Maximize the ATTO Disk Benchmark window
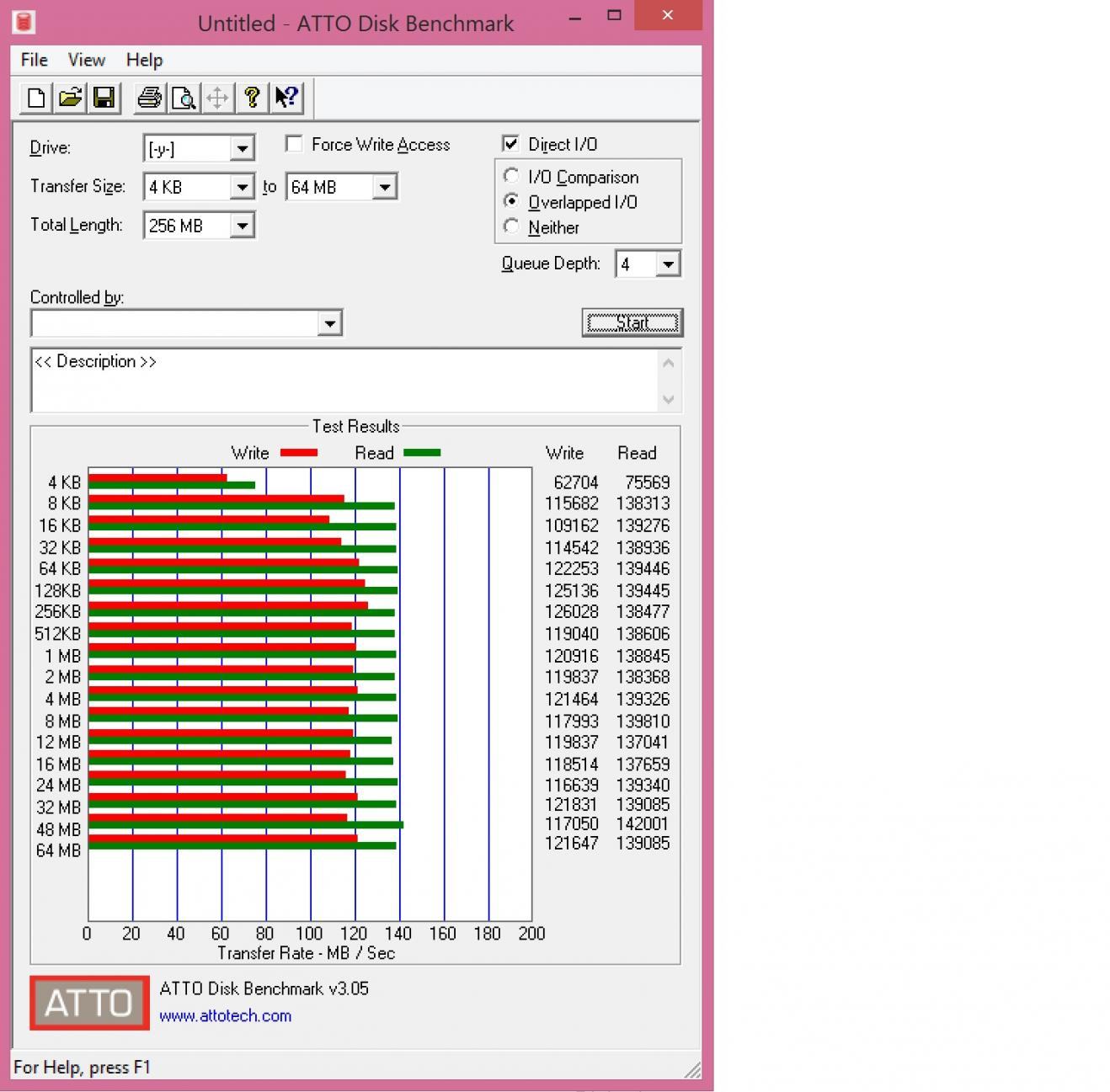 (614, 16)
